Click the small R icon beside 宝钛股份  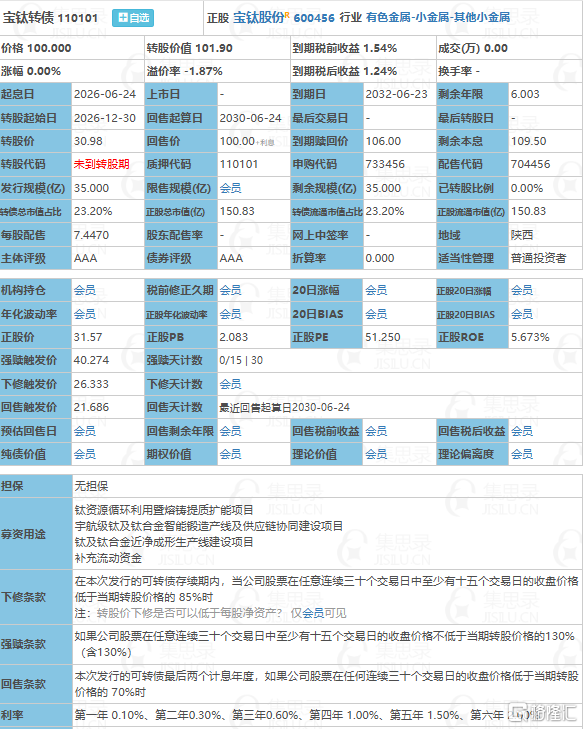click(287, 15)
